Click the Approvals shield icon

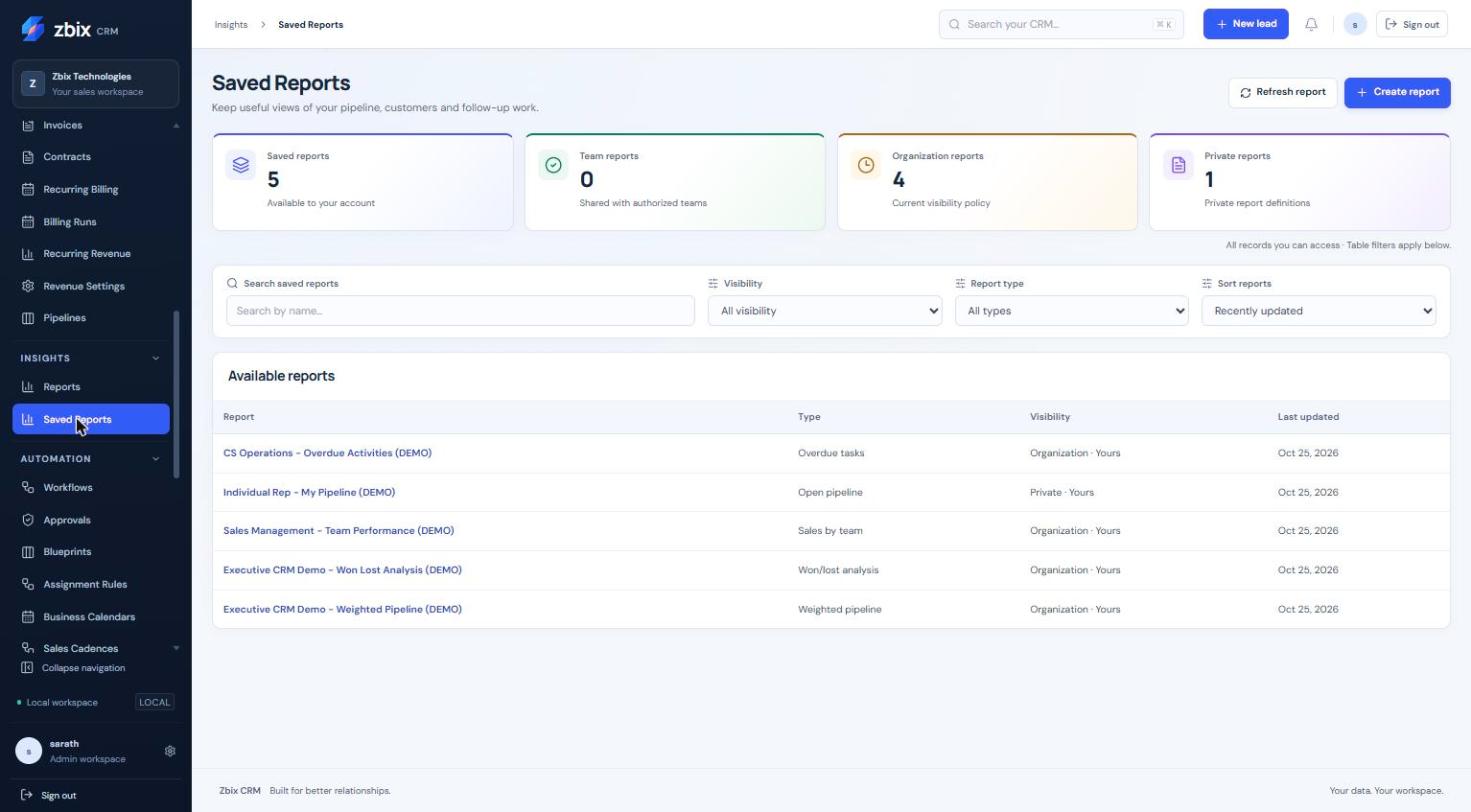pyautogui.click(x=28, y=520)
